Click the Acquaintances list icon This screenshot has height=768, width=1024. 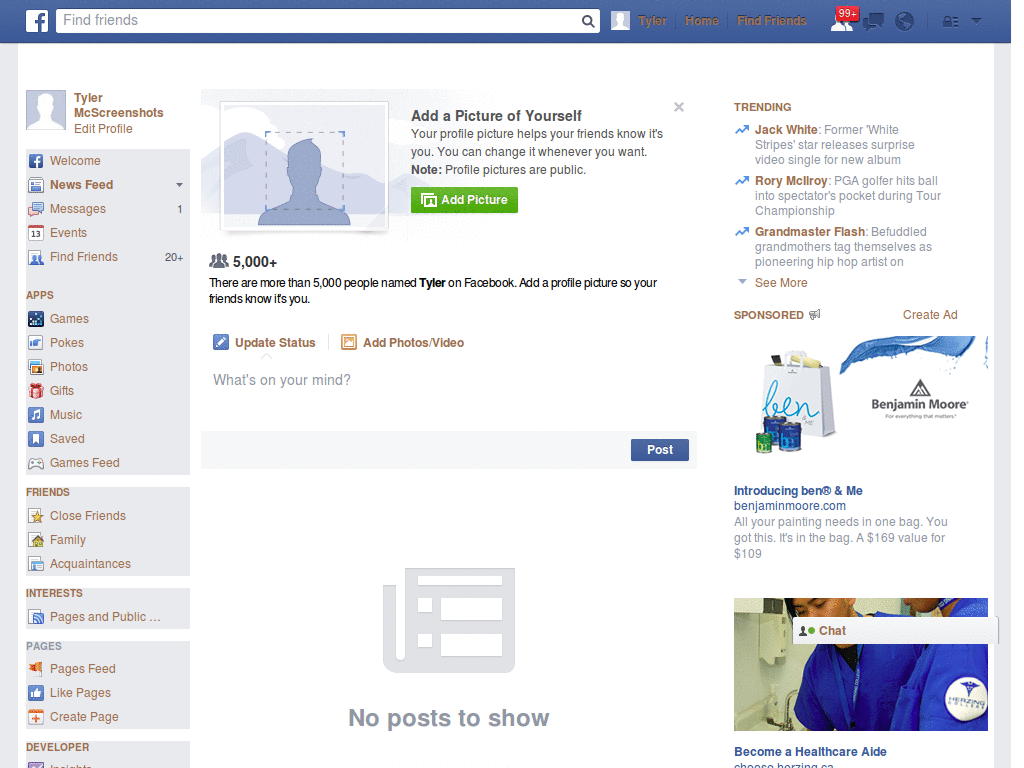(x=36, y=564)
